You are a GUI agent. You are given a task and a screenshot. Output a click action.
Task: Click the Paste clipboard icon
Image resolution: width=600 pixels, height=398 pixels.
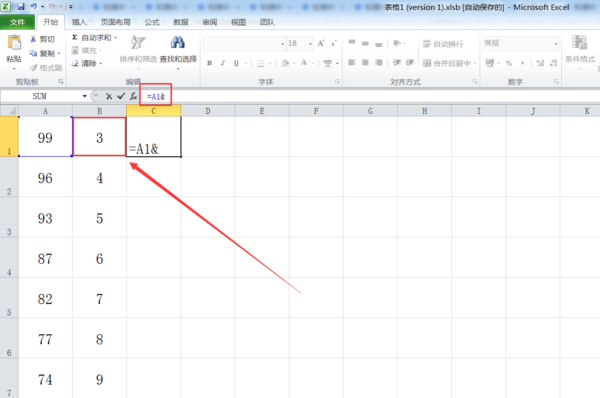pos(14,42)
